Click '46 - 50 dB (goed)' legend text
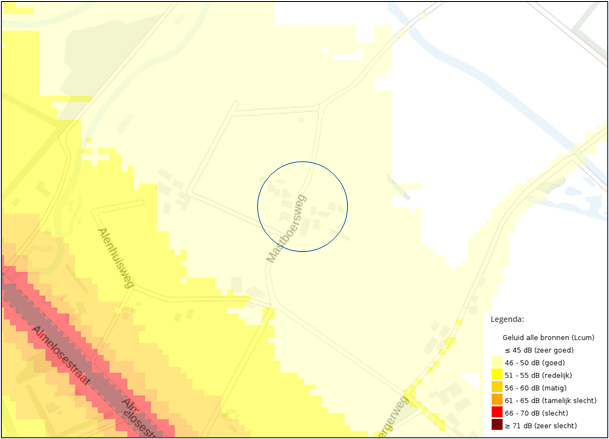 [535, 362]
